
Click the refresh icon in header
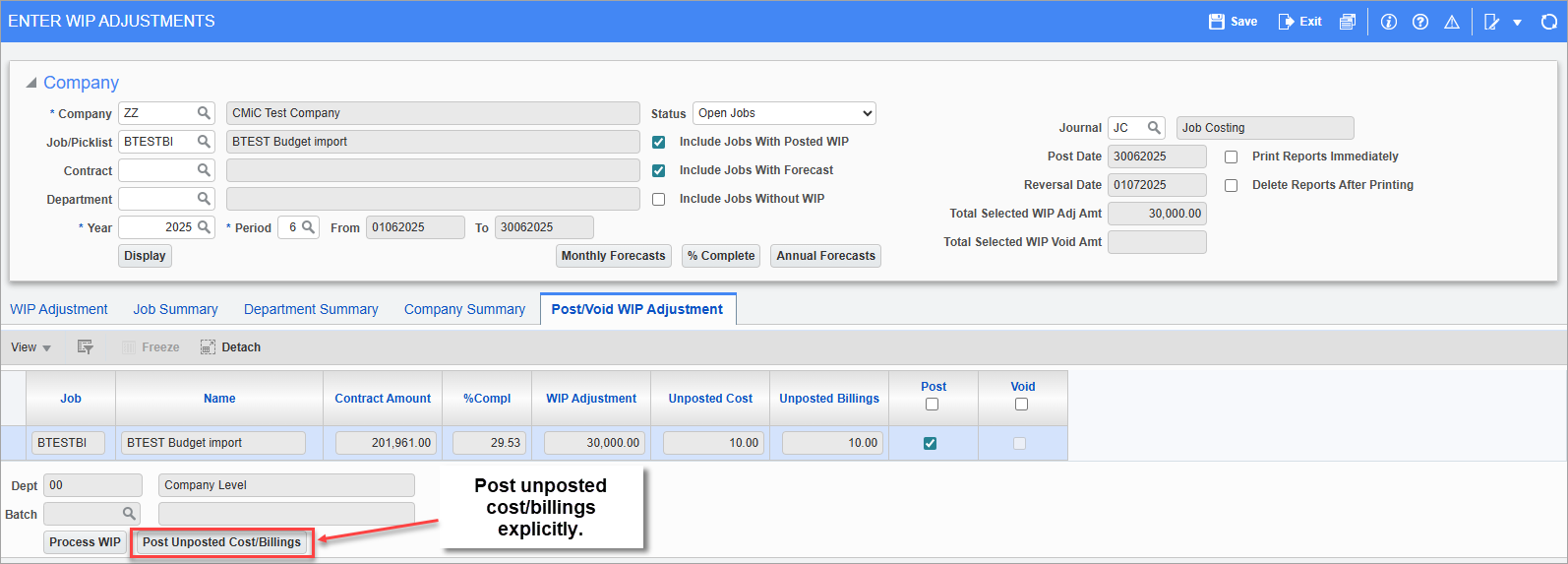click(x=1549, y=22)
